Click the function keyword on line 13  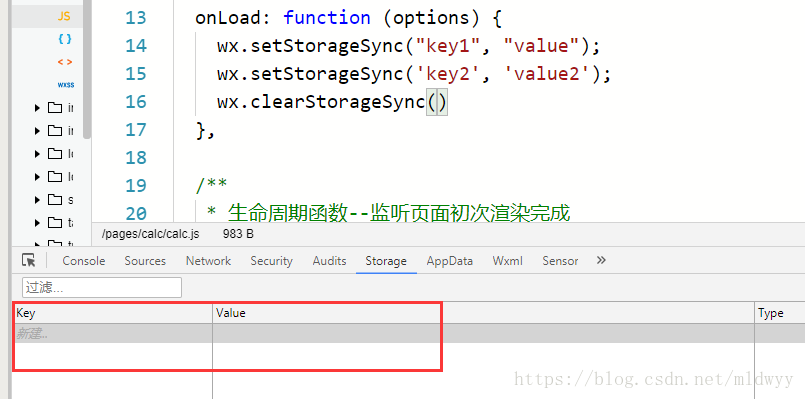327,18
